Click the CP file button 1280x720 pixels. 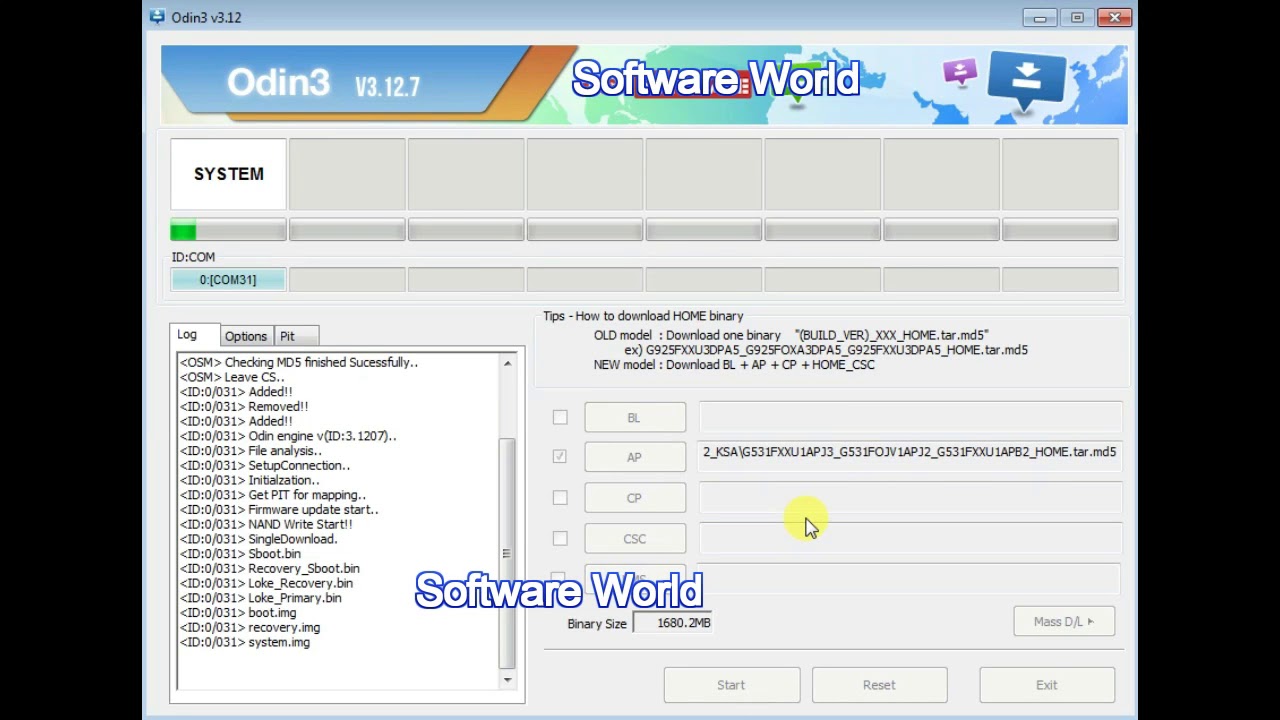[x=635, y=498]
